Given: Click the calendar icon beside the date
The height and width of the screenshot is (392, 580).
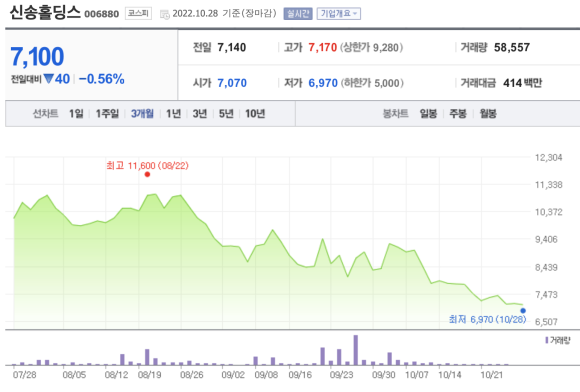Looking at the screenshot, I should (165, 14).
